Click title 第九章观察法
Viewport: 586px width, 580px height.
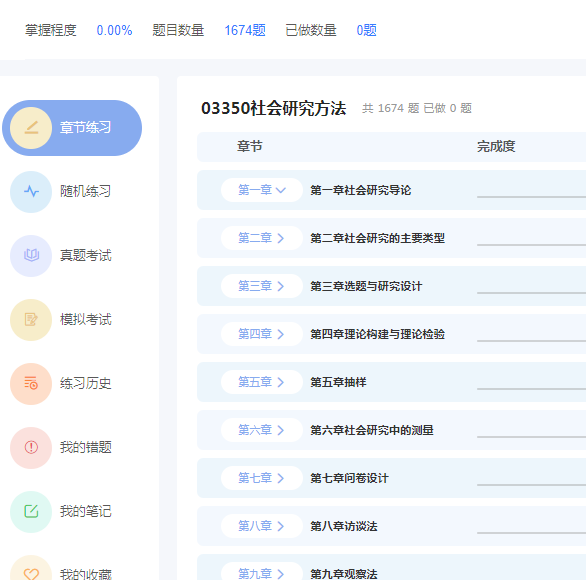pos(344,574)
